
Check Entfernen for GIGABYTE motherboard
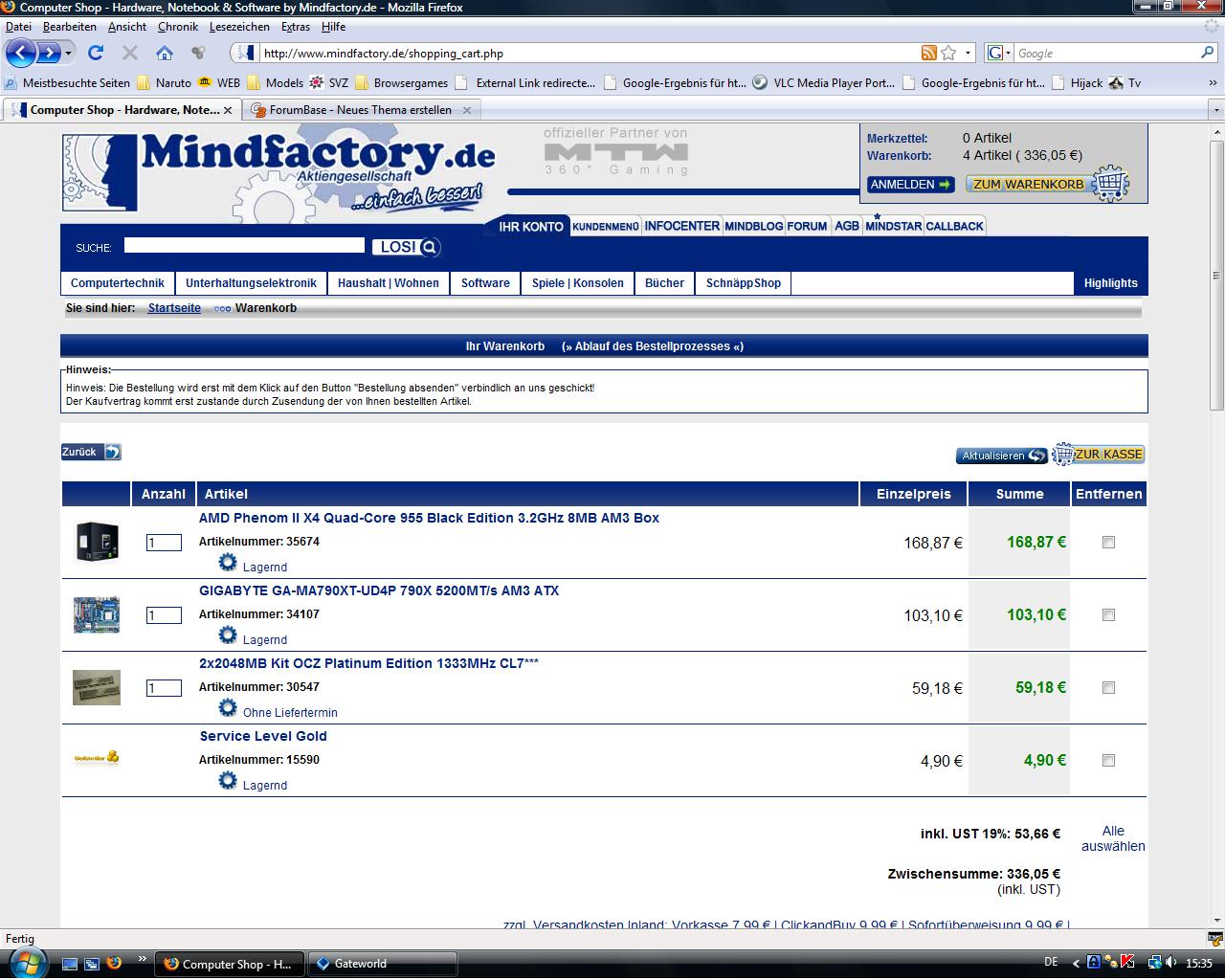pos(1108,614)
